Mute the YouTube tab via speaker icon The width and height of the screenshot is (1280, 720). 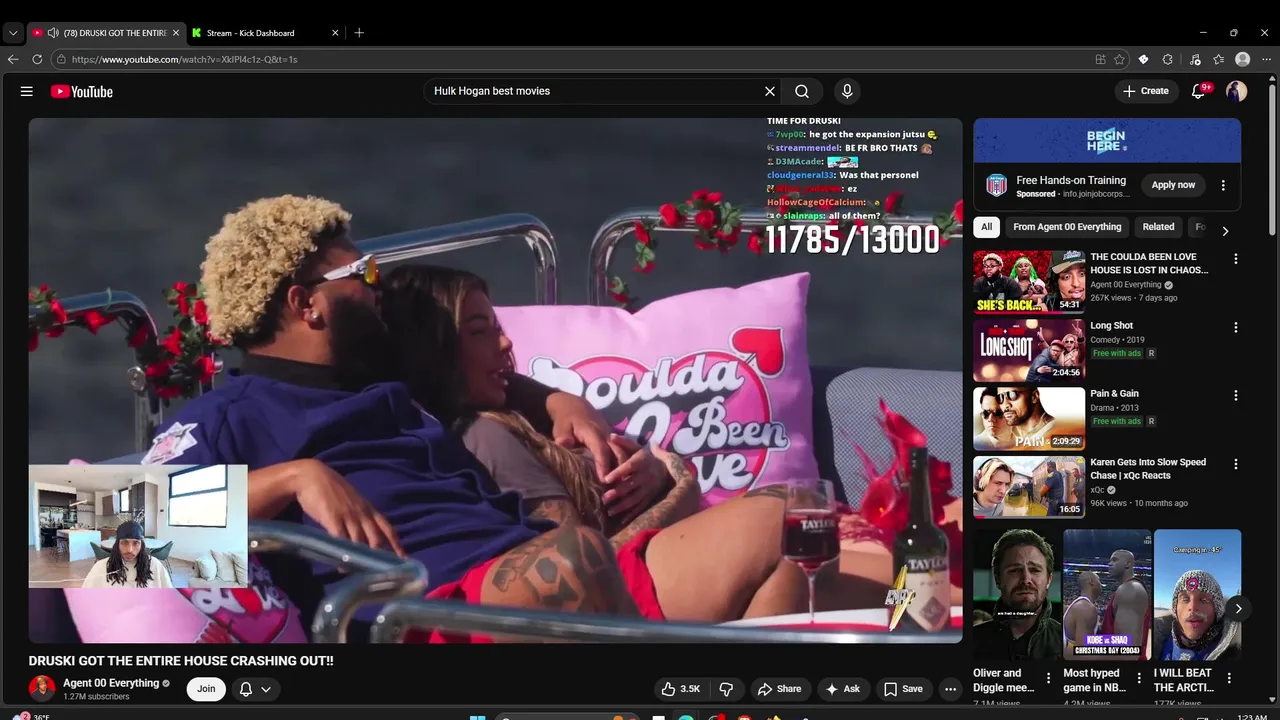coord(52,33)
